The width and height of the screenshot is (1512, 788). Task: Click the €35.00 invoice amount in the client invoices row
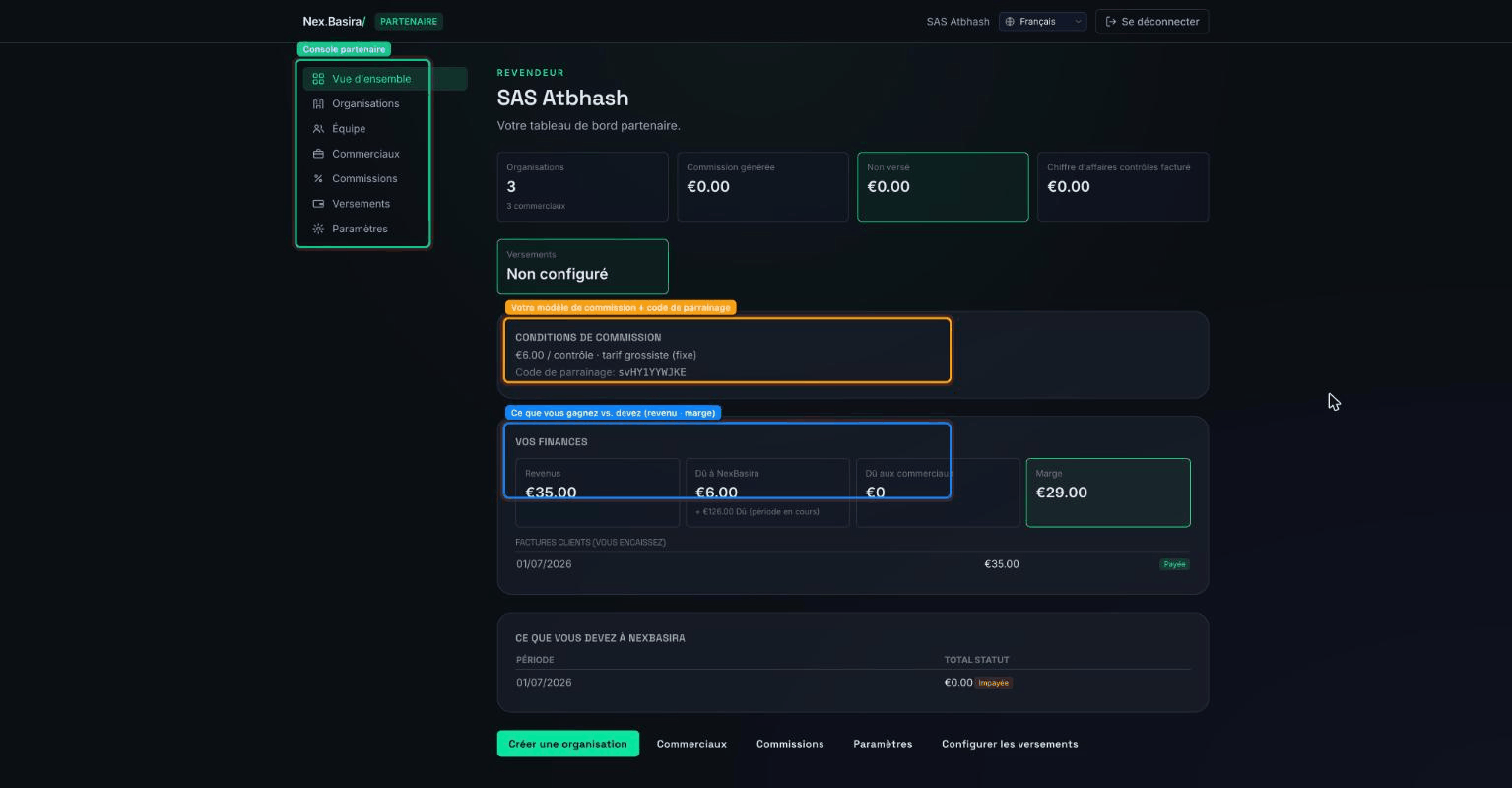coord(1002,564)
